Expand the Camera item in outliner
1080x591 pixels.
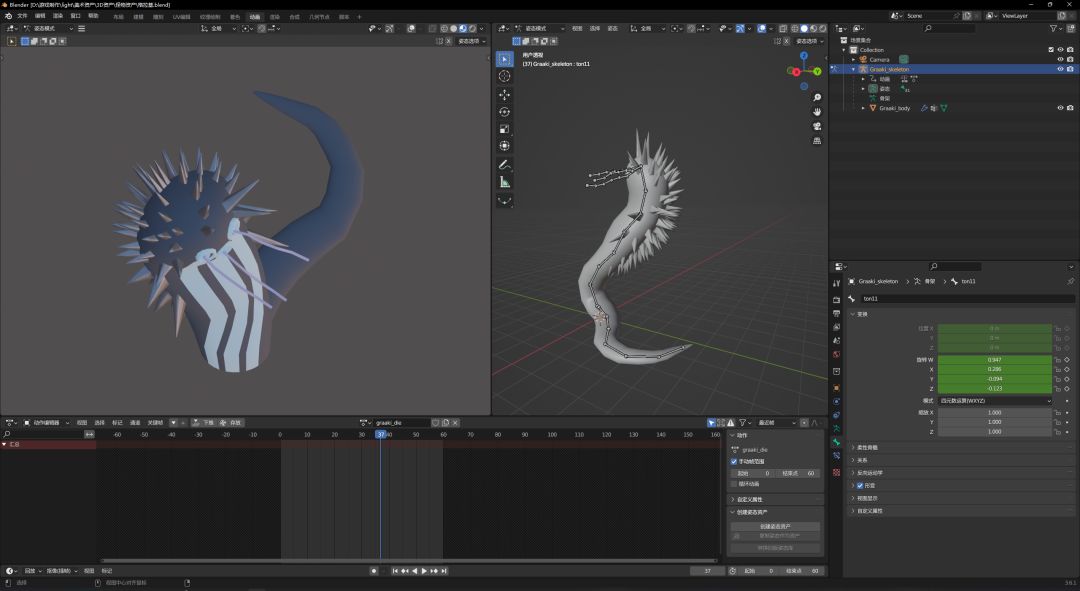point(853,59)
